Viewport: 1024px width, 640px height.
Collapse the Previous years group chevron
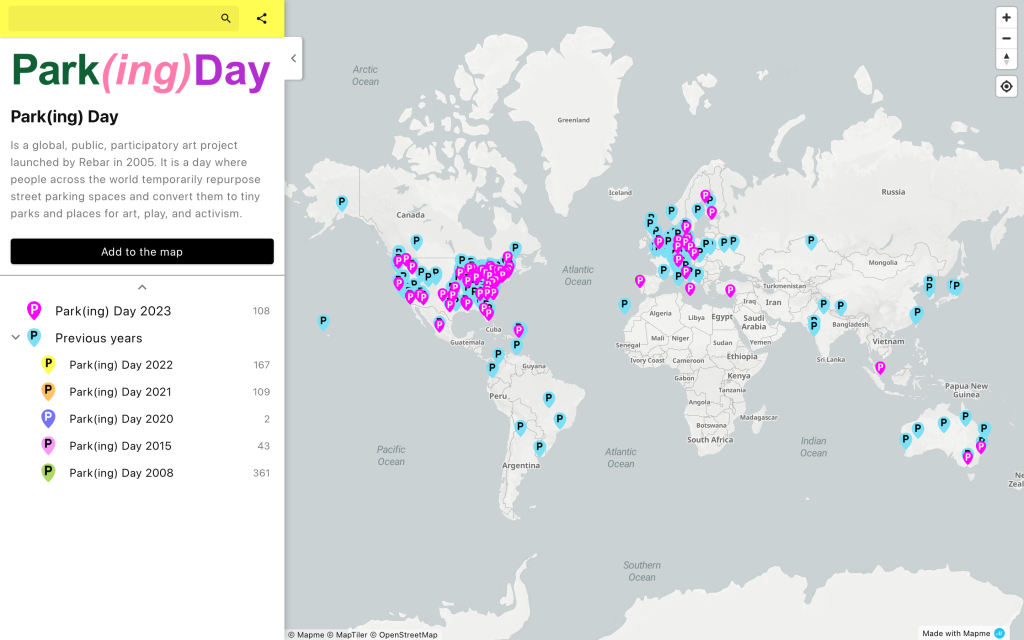click(16, 338)
